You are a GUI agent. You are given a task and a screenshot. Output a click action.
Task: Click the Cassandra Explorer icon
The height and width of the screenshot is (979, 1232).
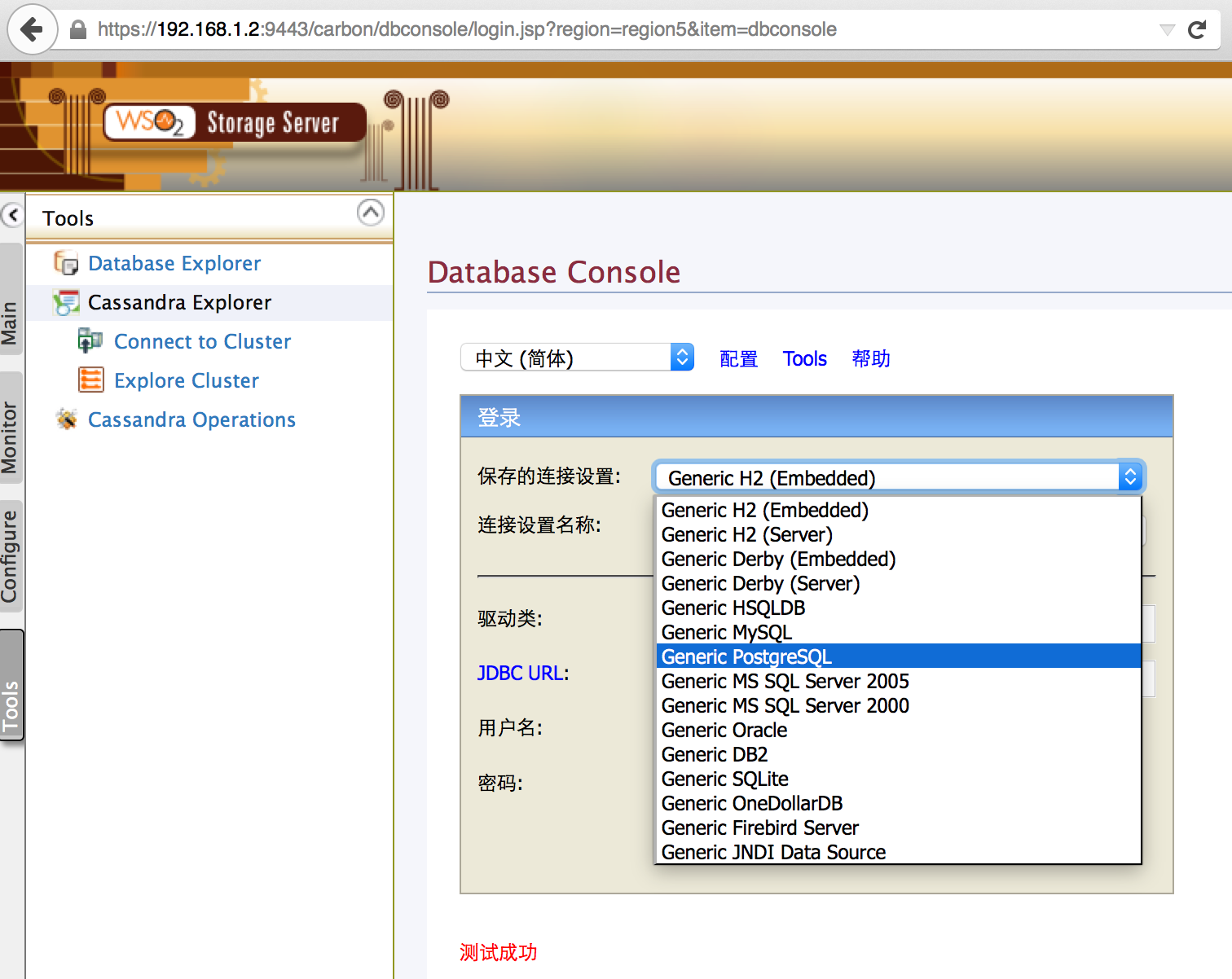[66, 302]
